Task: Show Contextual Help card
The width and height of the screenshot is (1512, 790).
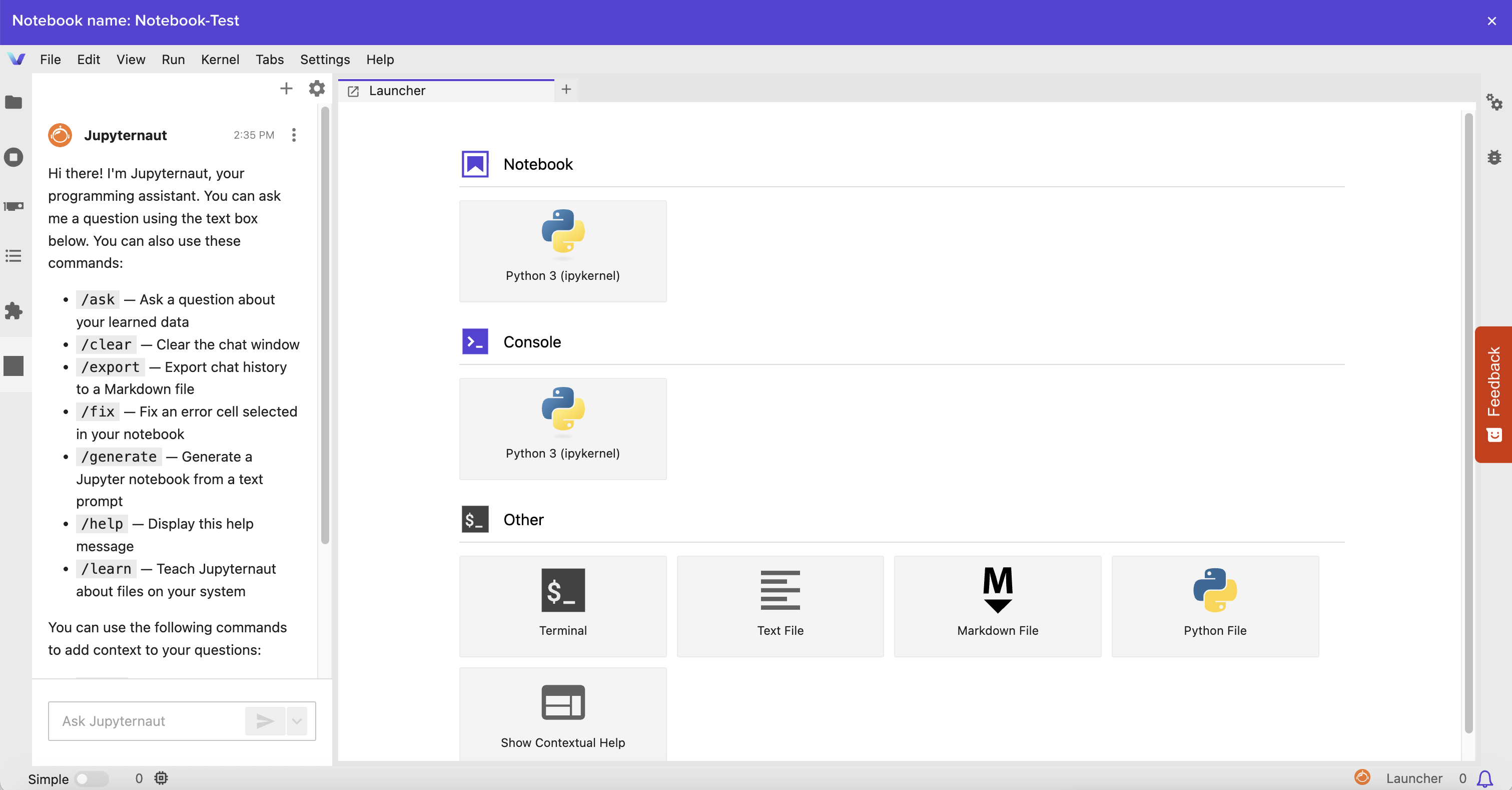Action: 563,714
